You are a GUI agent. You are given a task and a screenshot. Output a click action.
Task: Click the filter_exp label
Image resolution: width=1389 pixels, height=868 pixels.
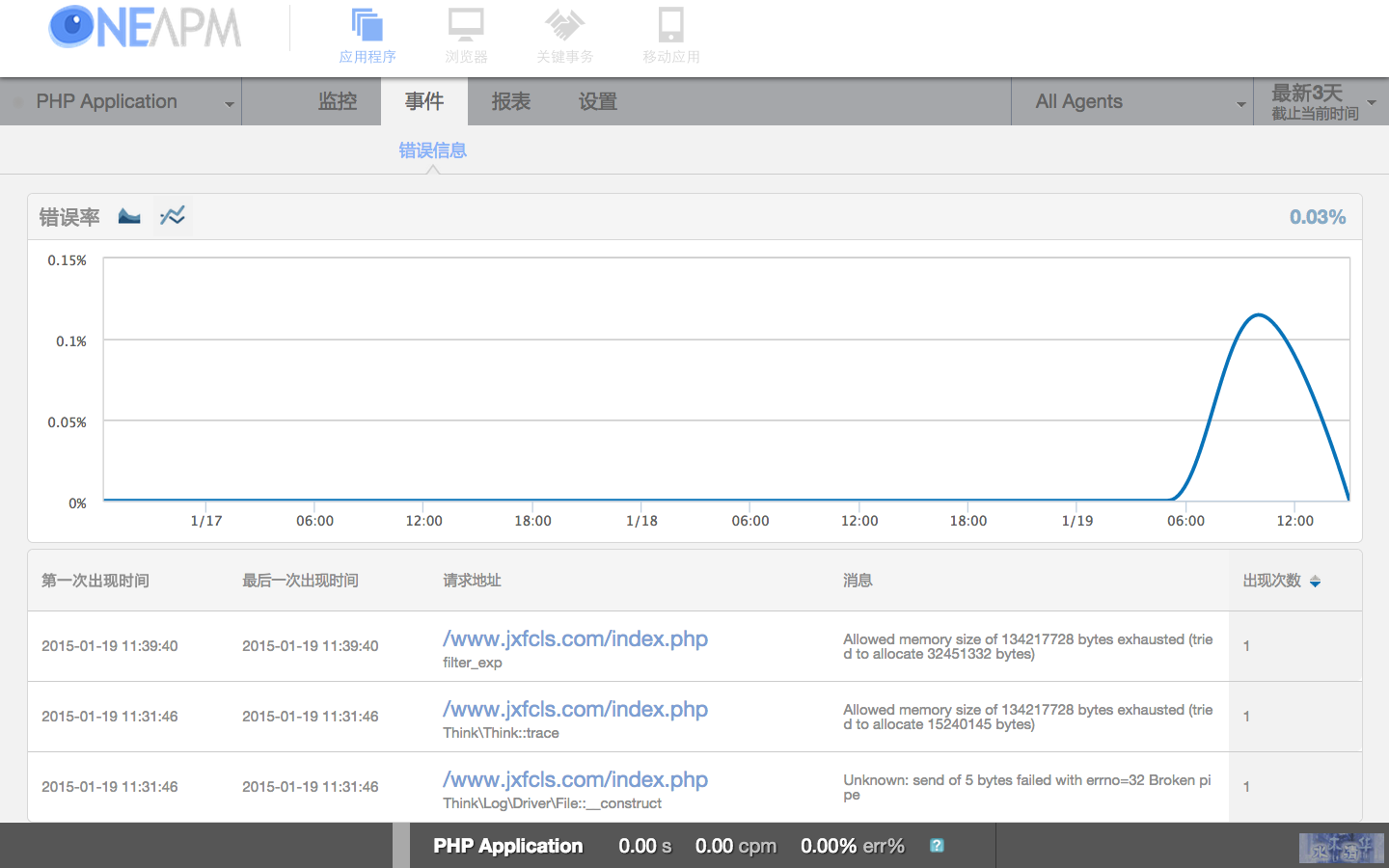[x=473, y=663]
